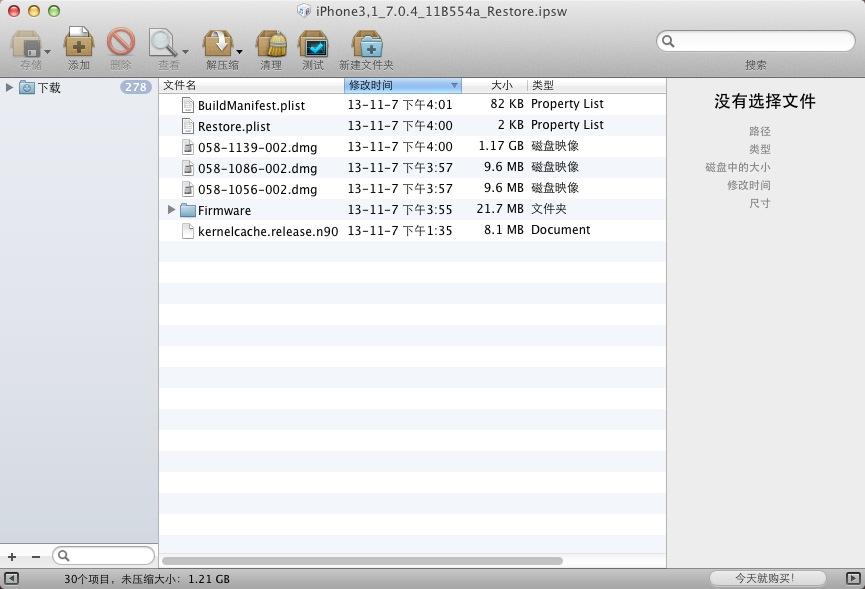Image resolution: width=865 pixels, height=589 pixels.
Task: Click the 文件夹 type cell
Action: pyautogui.click(x=548, y=209)
